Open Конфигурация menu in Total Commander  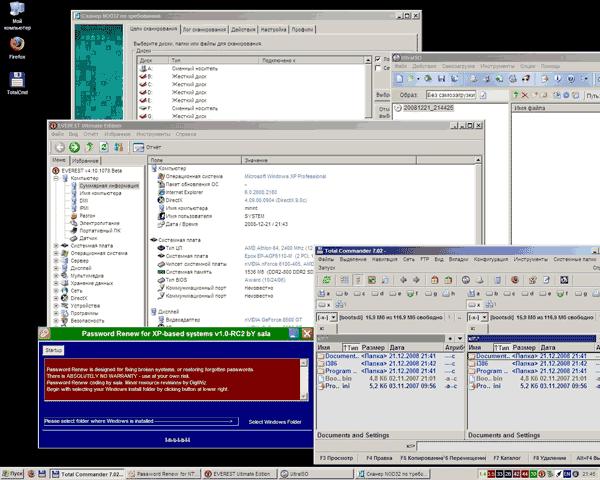coord(491,259)
